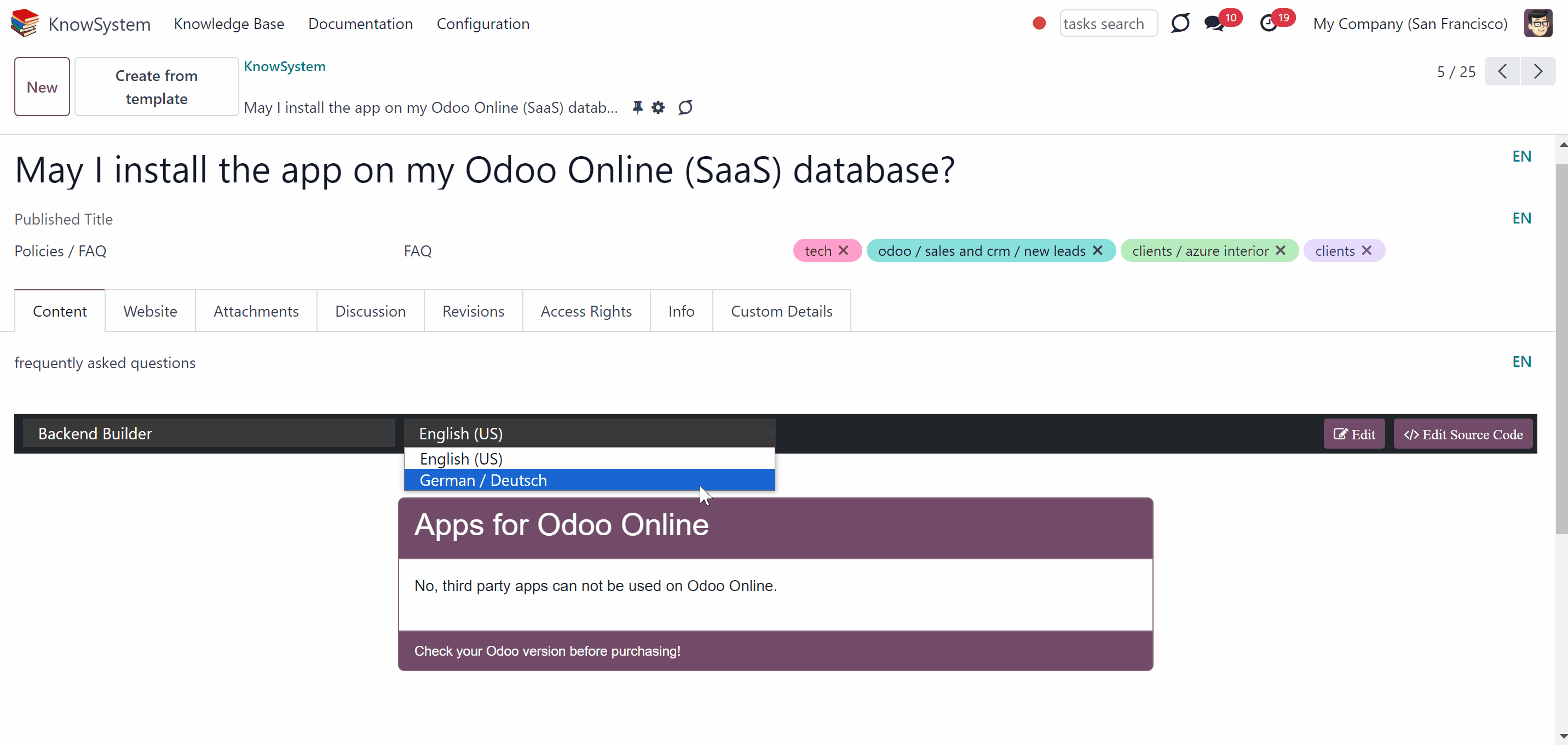Image resolution: width=1568 pixels, height=745 pixels.
Task: Click the truncated article title in breadcrumb
Action: pyautogui.click(x=430, y=107)
